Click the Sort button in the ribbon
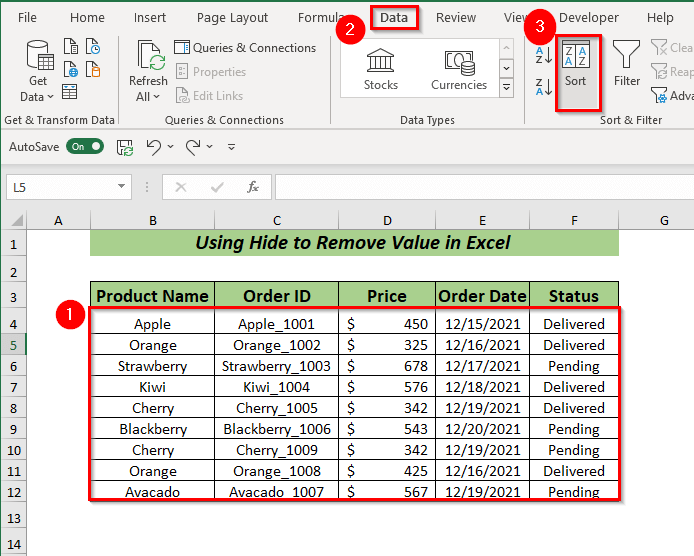This screenshot has width=694, height=556. (575, 65)
